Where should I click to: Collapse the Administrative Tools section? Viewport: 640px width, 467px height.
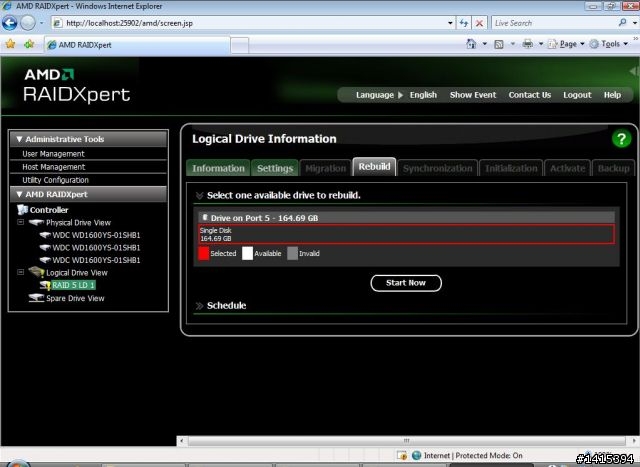point(19,139)
